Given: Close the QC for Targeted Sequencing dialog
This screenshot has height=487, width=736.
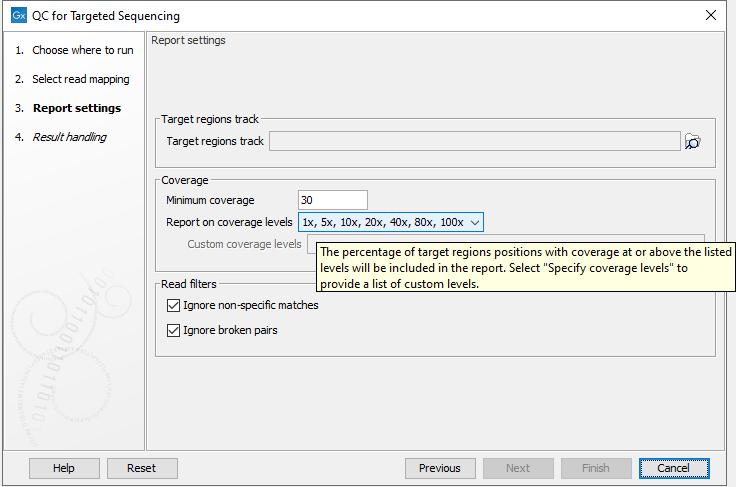Looking at the screenshot, I should click(711, 16).
